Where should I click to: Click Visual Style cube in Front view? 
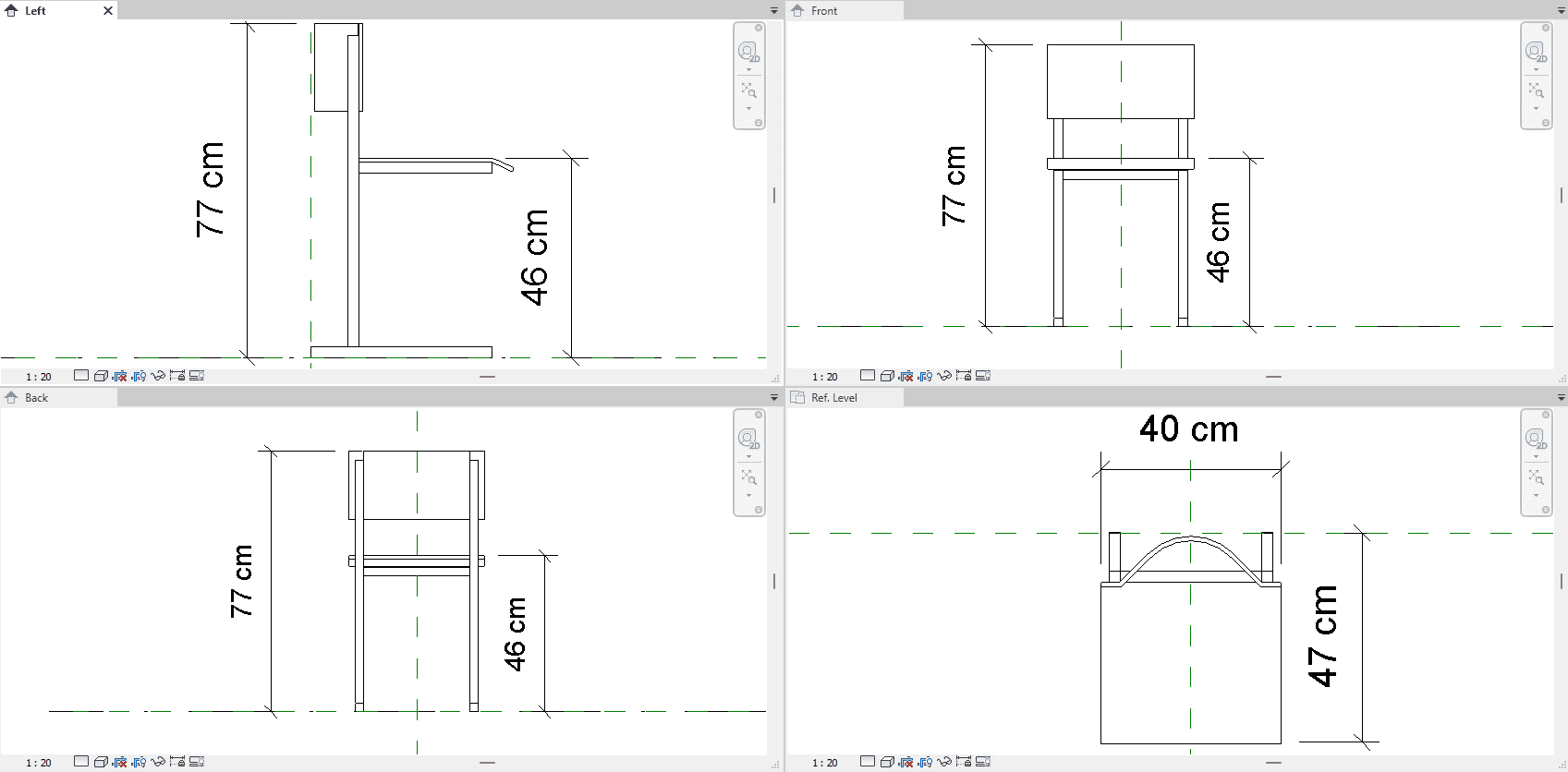click(x=887, y=376)
